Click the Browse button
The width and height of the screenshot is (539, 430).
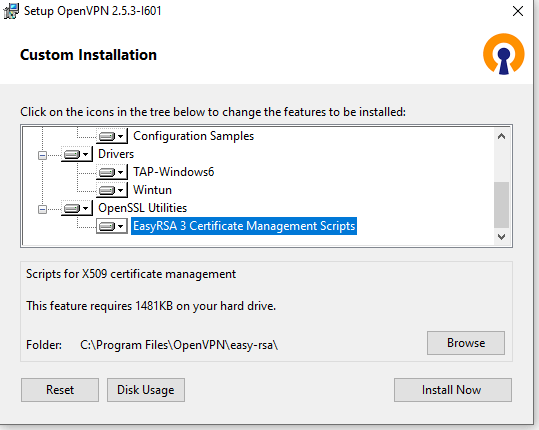point(466,343)
